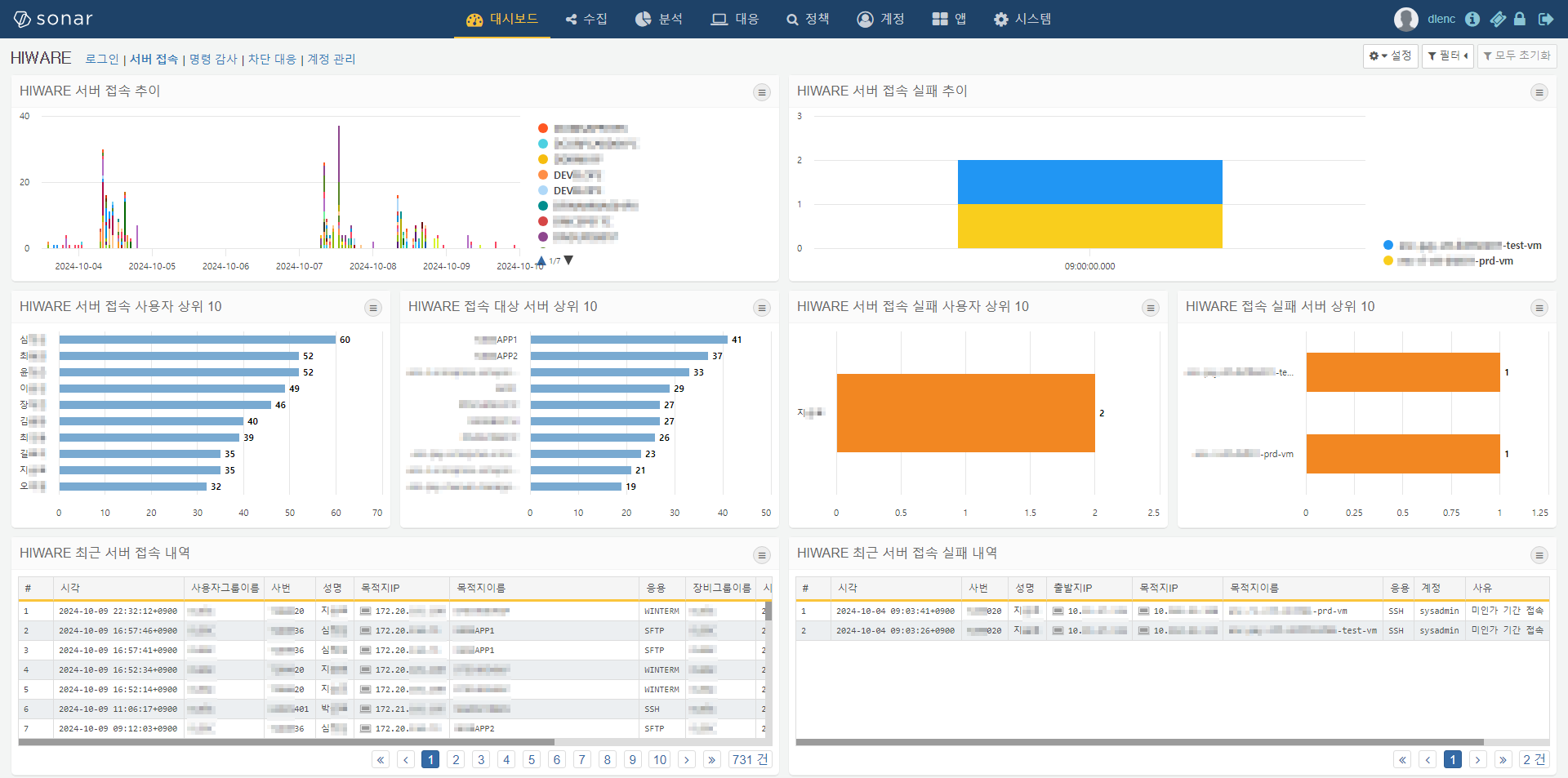Open the 대응 menu
Image resolution: width=1568 pixels, height=778 pixels.
click(735, 19)
